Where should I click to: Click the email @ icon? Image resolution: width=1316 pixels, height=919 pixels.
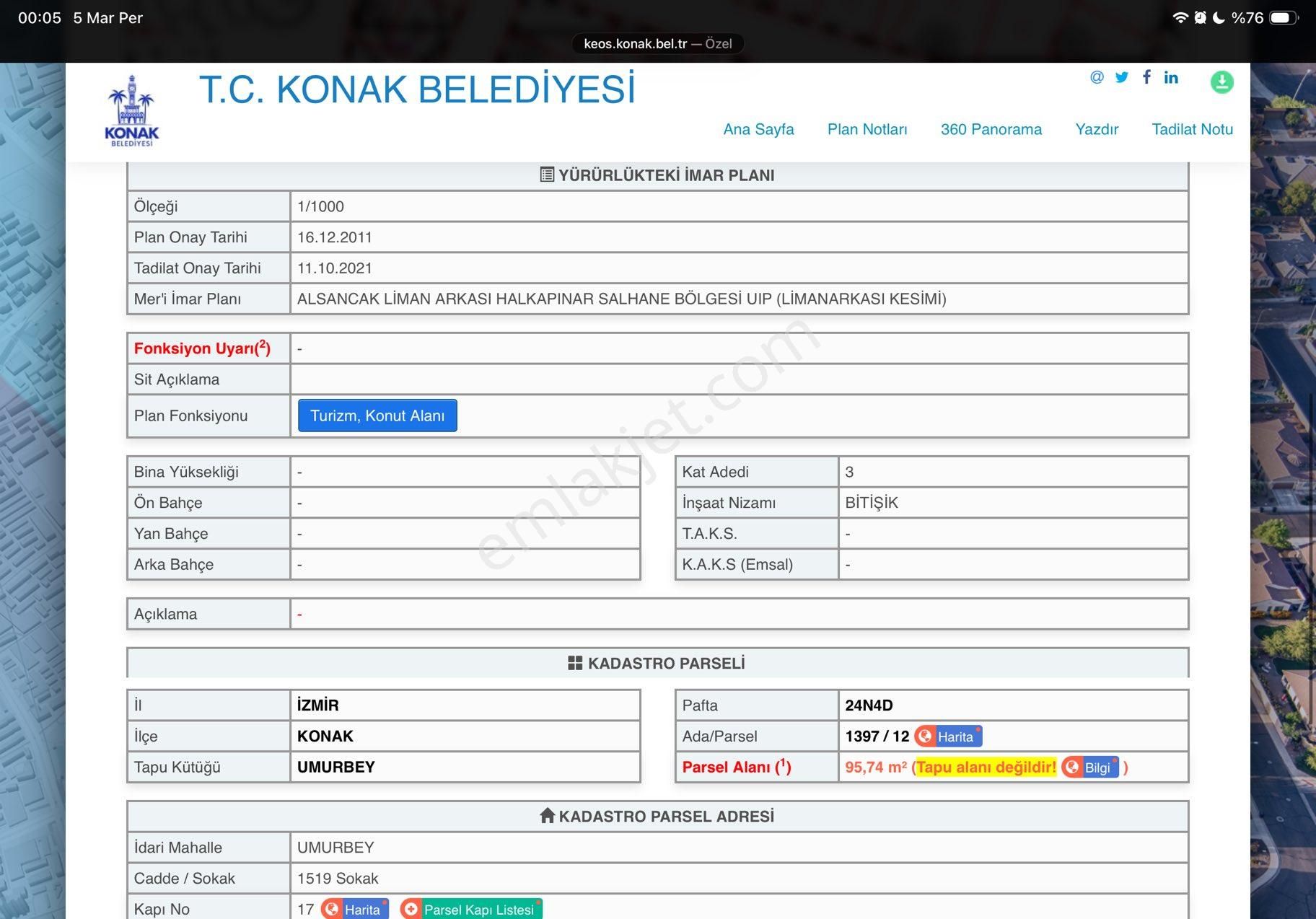pyautogui.click(x=1097, y=77)
